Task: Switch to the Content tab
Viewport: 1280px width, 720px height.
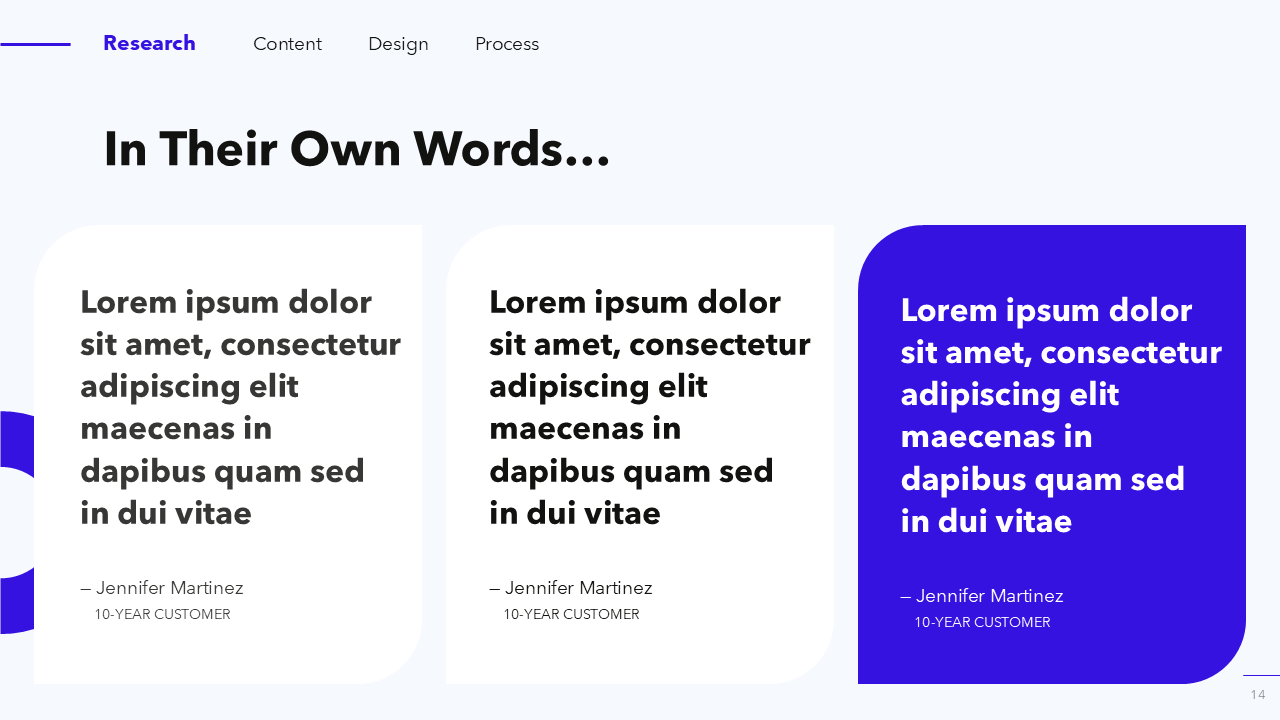Action: coord(287,44)
